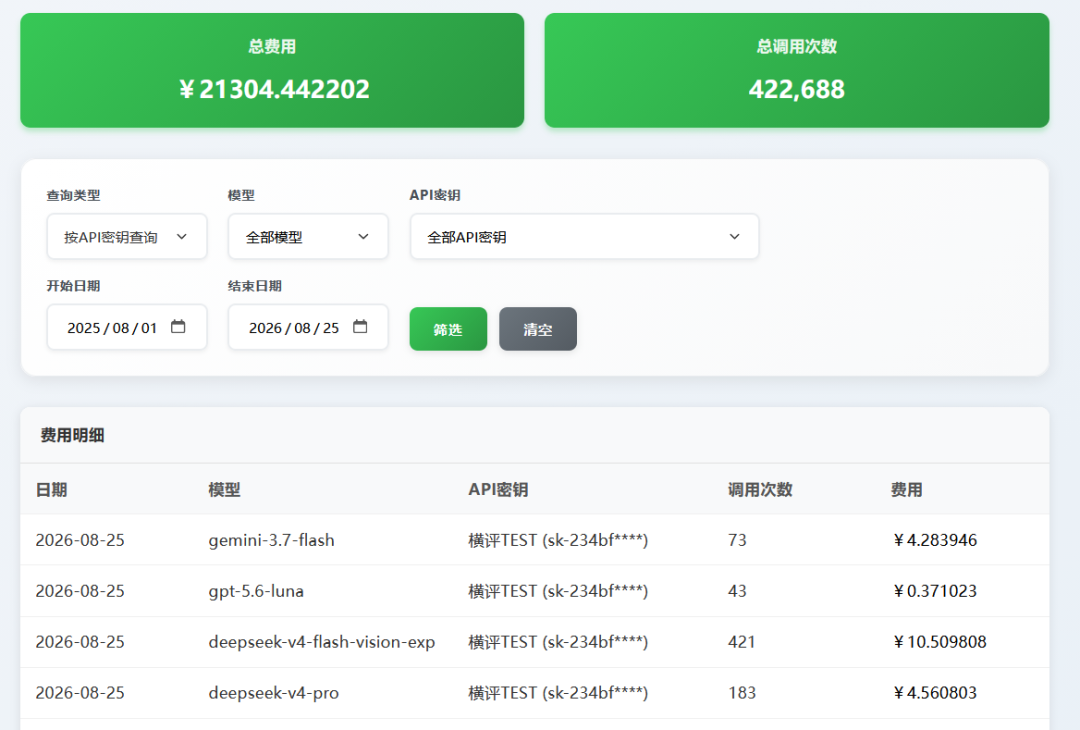Screen dimensions: 1080x730
Task: Select the gemini-3.7-flash model cell
Action: 271,541
